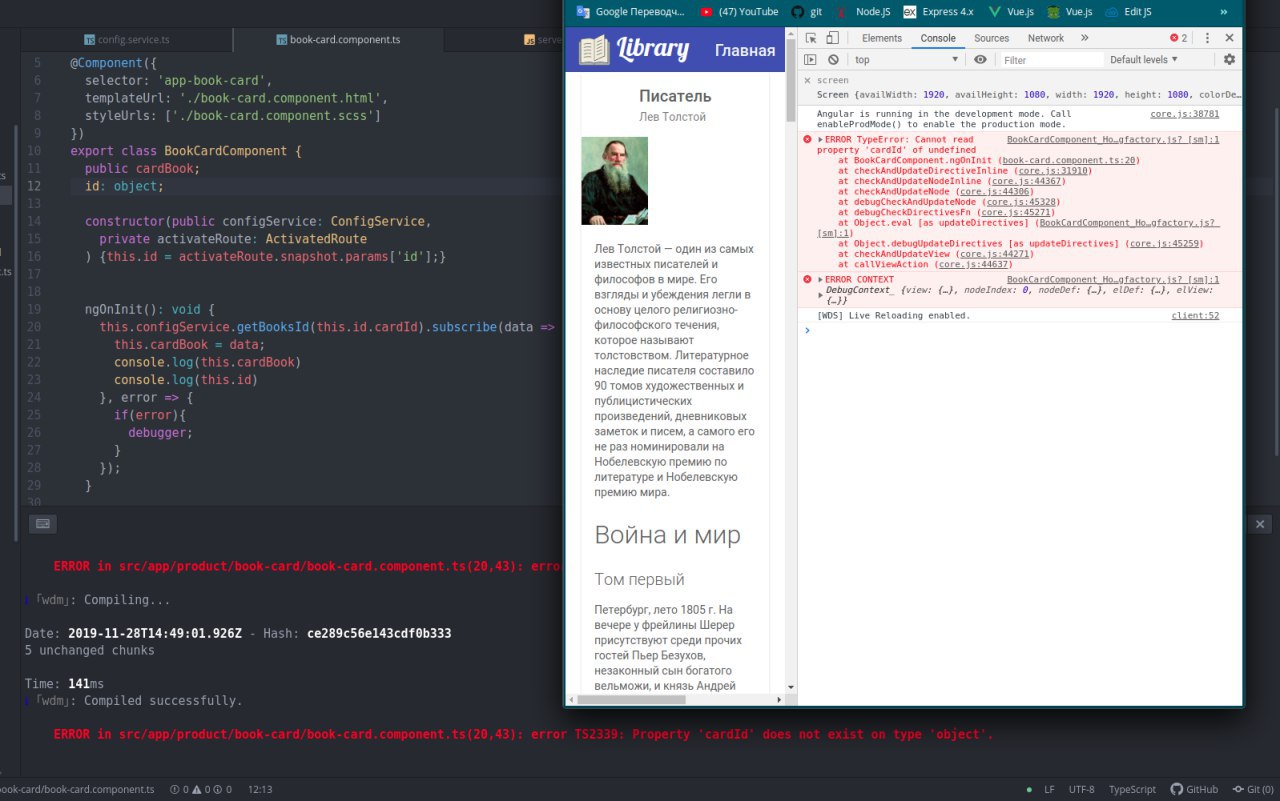
Task: Open the 'top' JavaScript context dropdown
Action: click(906, 60)
